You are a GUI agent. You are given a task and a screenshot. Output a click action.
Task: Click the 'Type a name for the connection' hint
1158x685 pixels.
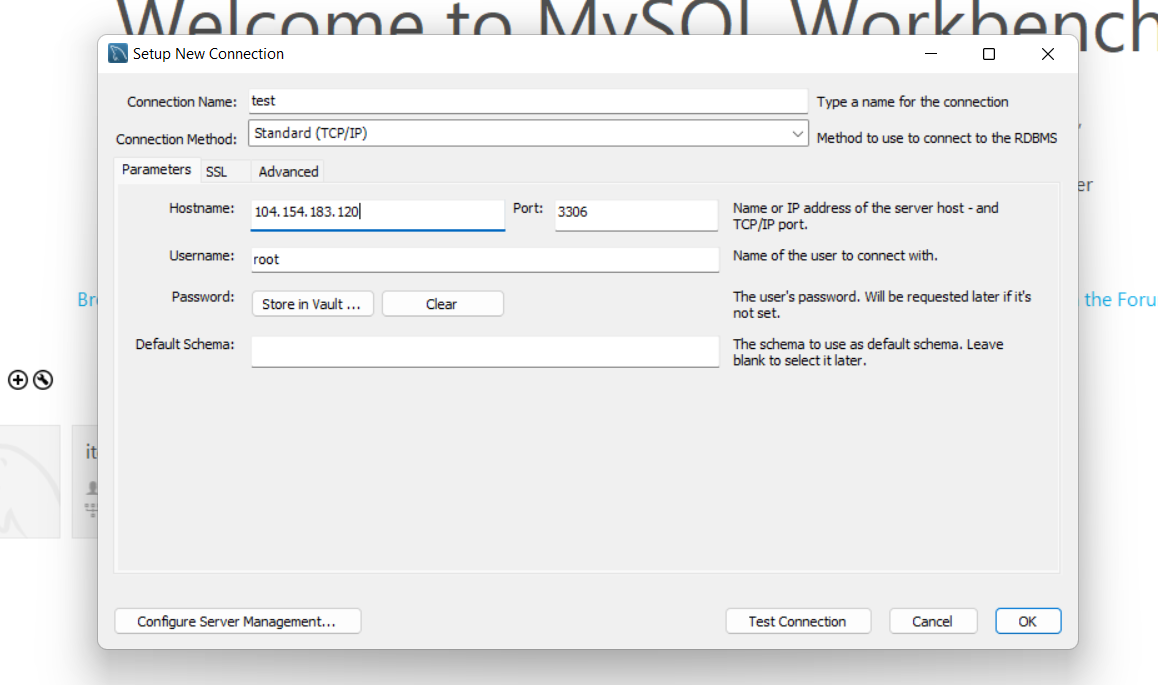pos(912,102)
